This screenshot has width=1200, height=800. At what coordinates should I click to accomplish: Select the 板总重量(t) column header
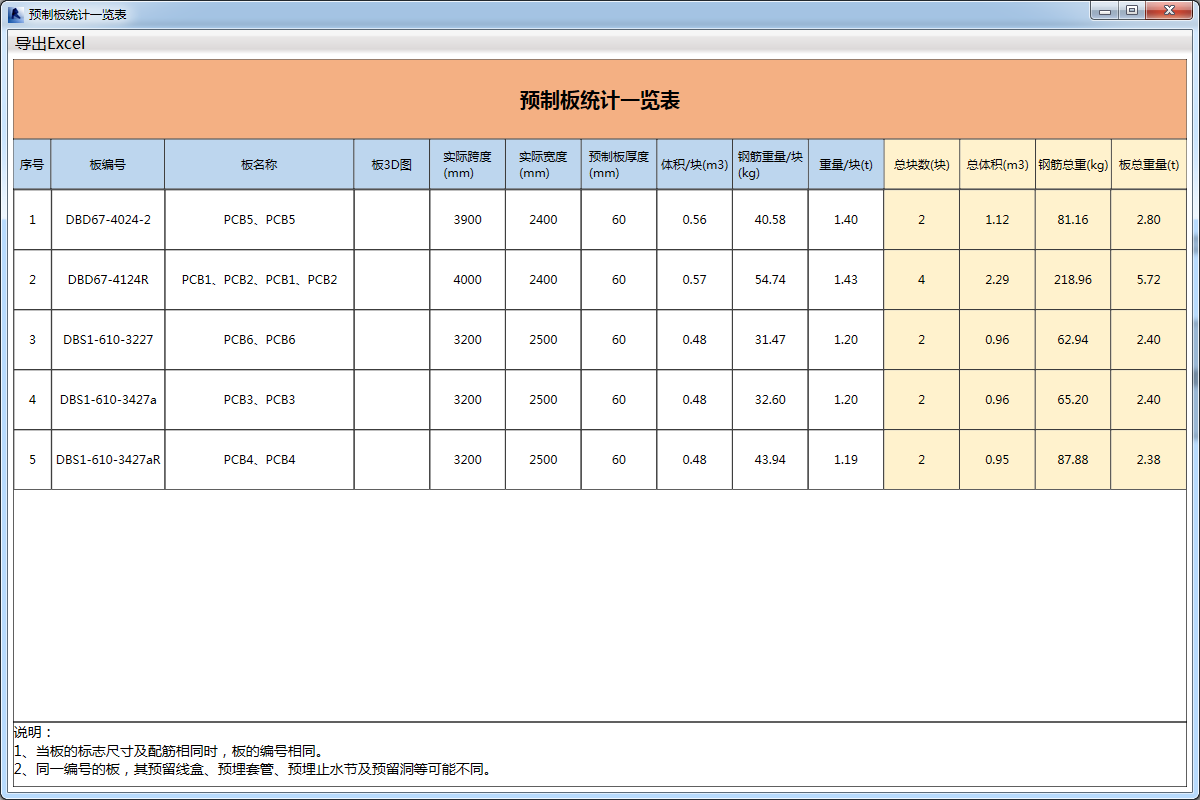[x=1148, y=165]
